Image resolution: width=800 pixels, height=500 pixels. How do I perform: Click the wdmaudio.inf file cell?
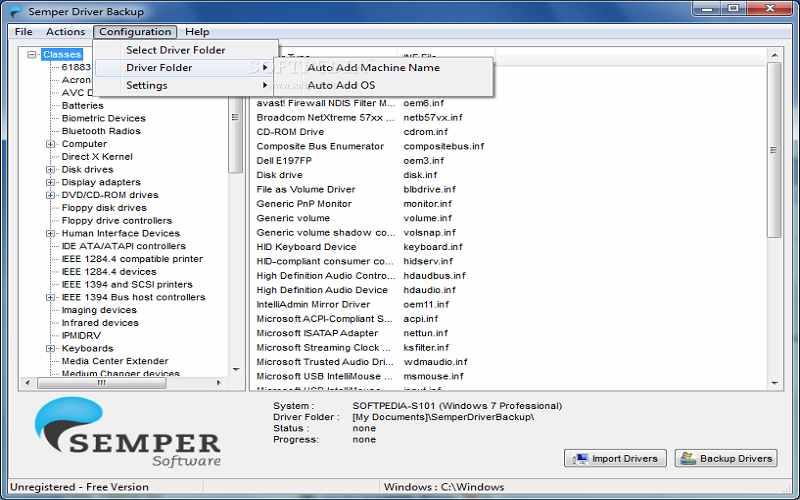tap(435, 362)
